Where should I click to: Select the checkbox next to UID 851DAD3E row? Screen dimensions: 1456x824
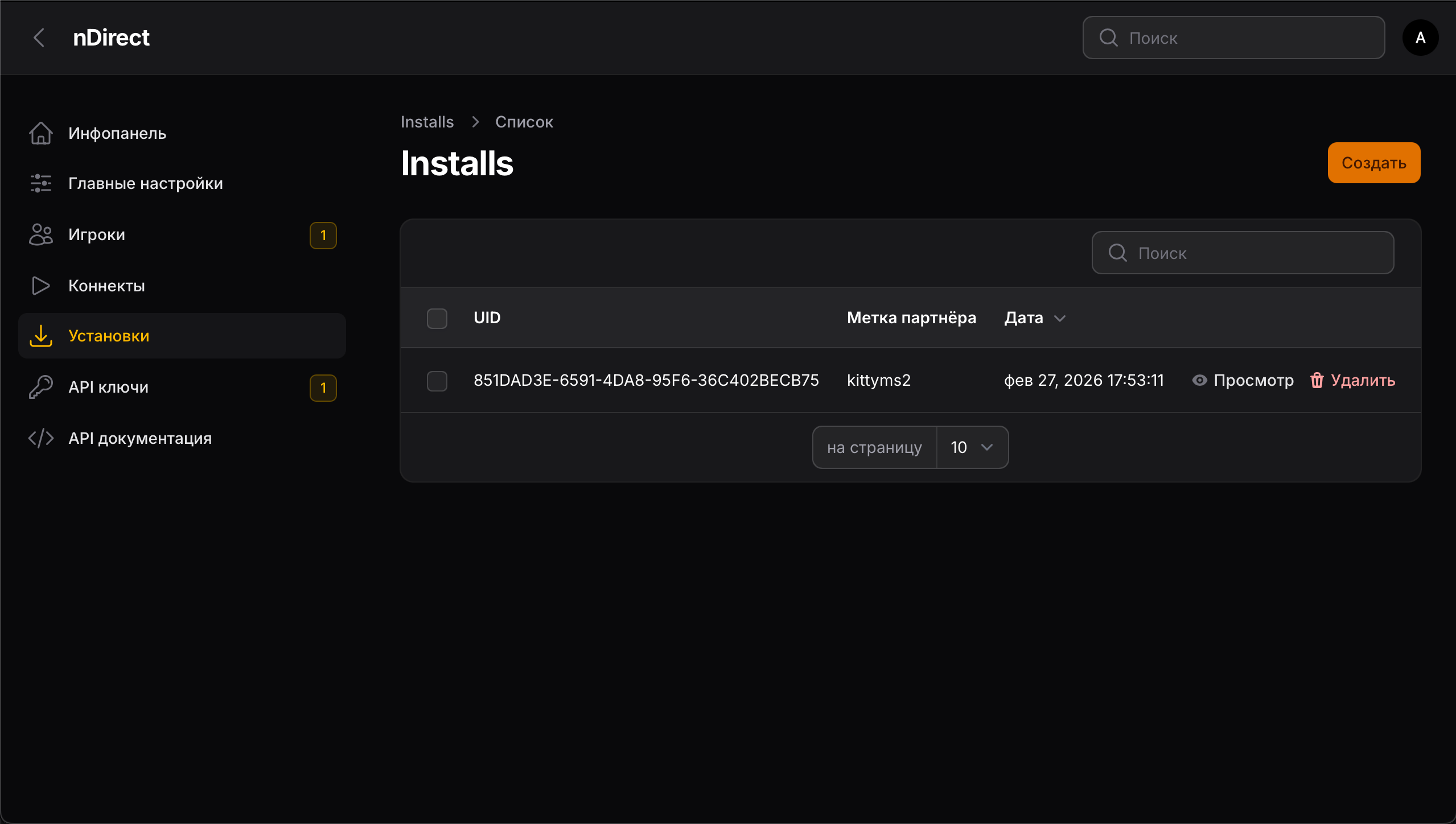(436, 381)
